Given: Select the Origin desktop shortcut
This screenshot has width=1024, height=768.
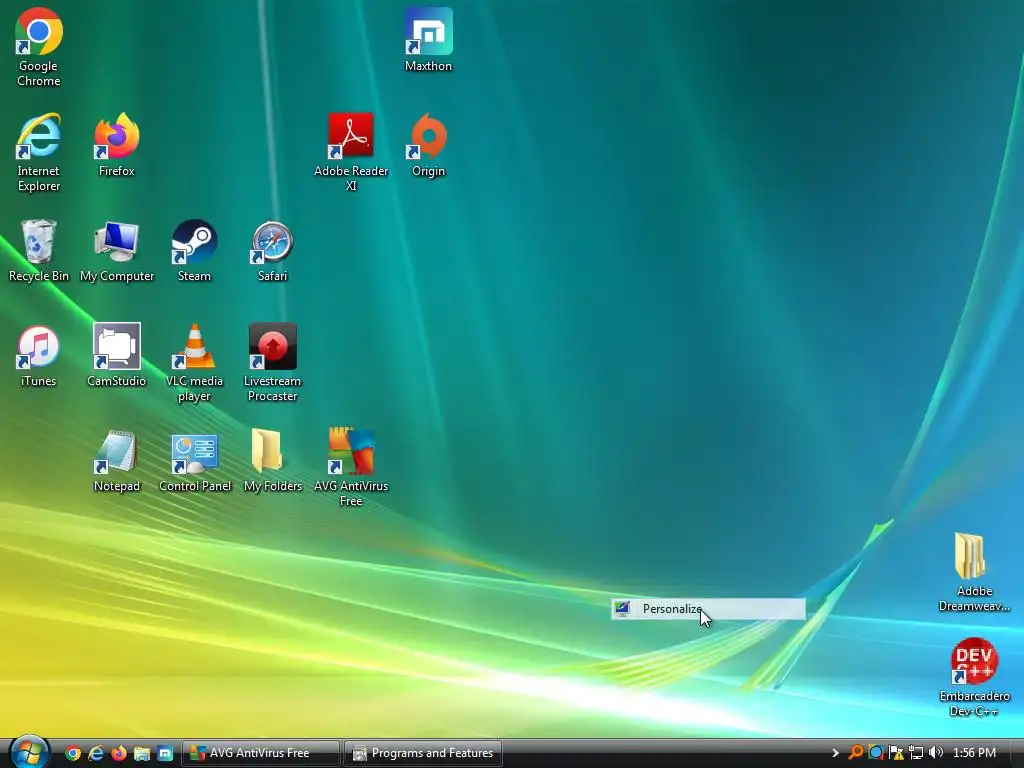Looking at the screenshot, I should [x=428, y=145].
